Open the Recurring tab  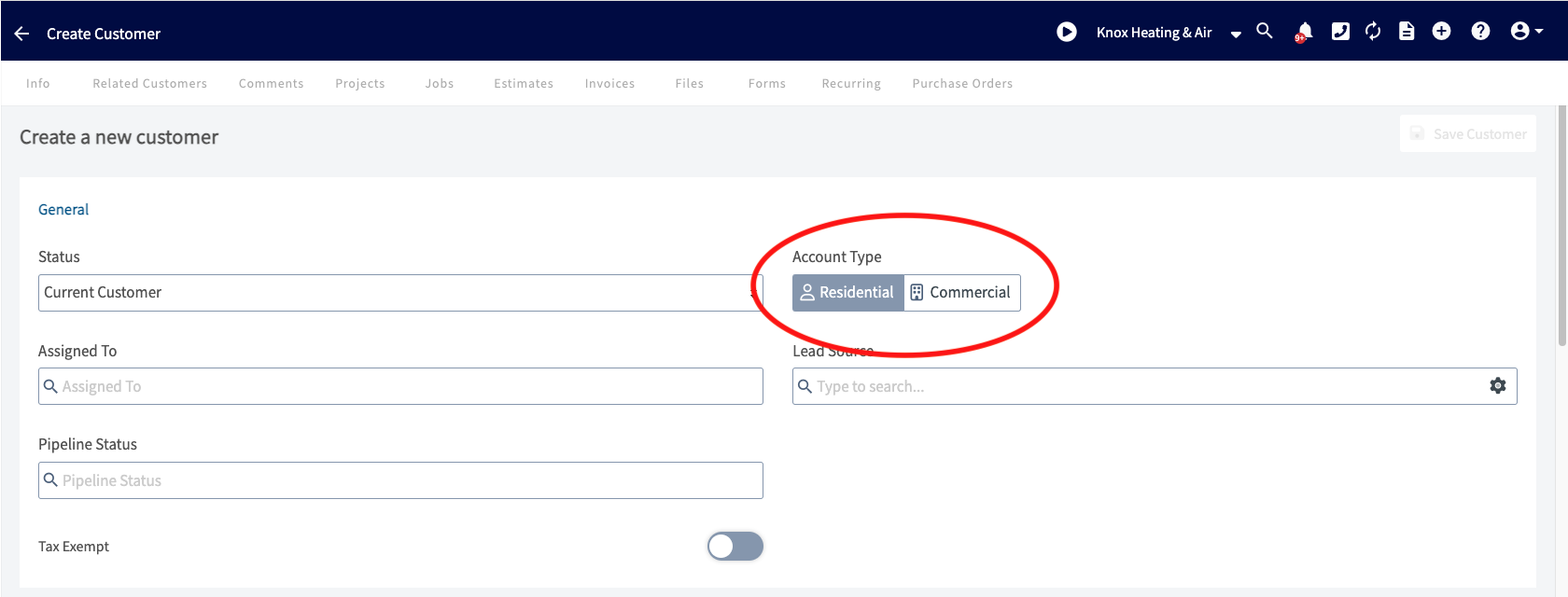pyautogui.click(x=851, y=83)
